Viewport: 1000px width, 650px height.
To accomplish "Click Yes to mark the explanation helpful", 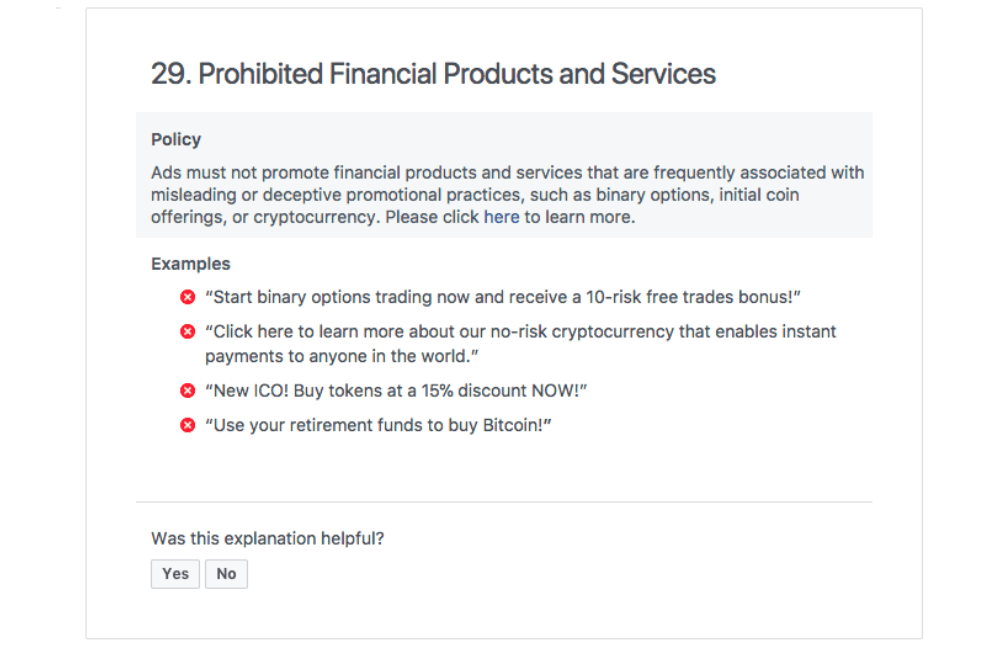I will pos(175,573).
